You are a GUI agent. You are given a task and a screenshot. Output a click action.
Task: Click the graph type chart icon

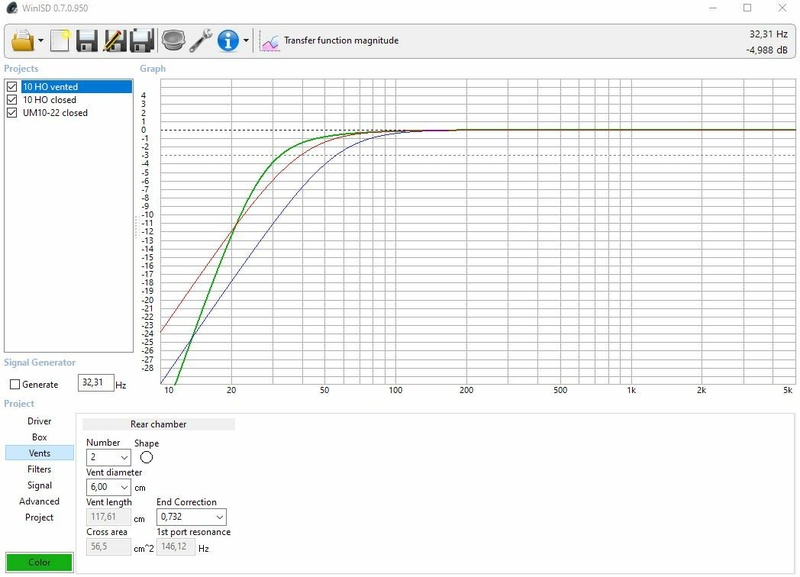[x=269, y=41]
